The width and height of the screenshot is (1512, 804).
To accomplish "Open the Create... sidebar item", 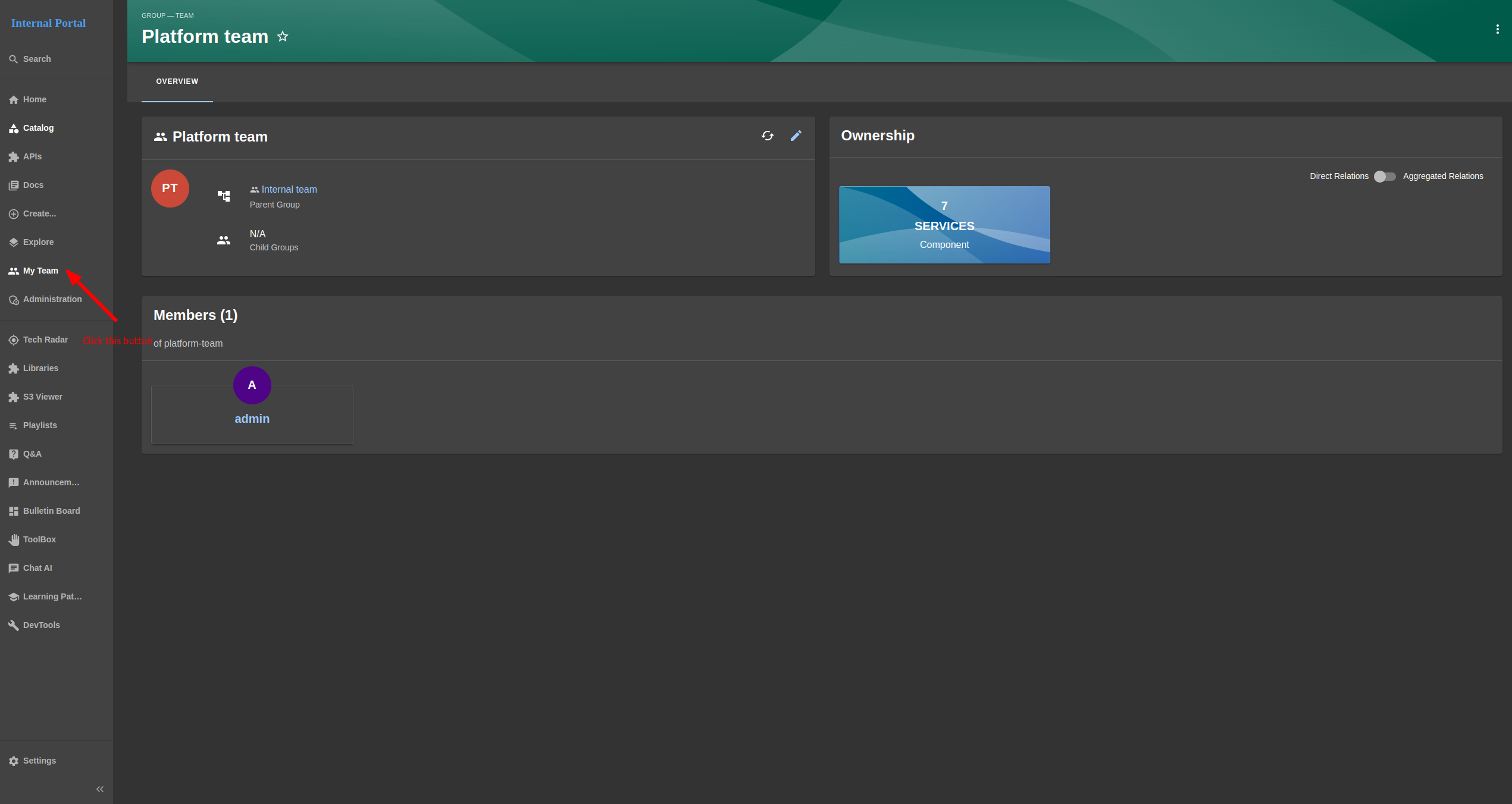I will tap(39, 213).
